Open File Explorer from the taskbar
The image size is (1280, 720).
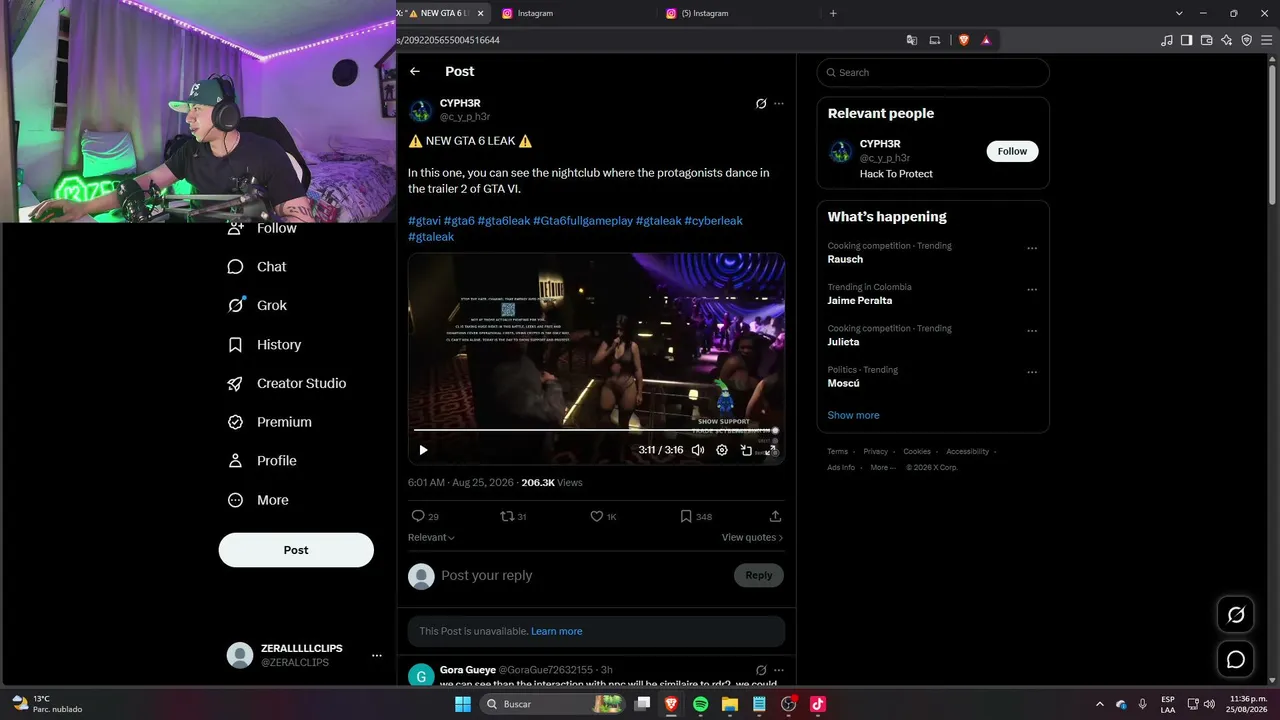click(x=730, y=704)
